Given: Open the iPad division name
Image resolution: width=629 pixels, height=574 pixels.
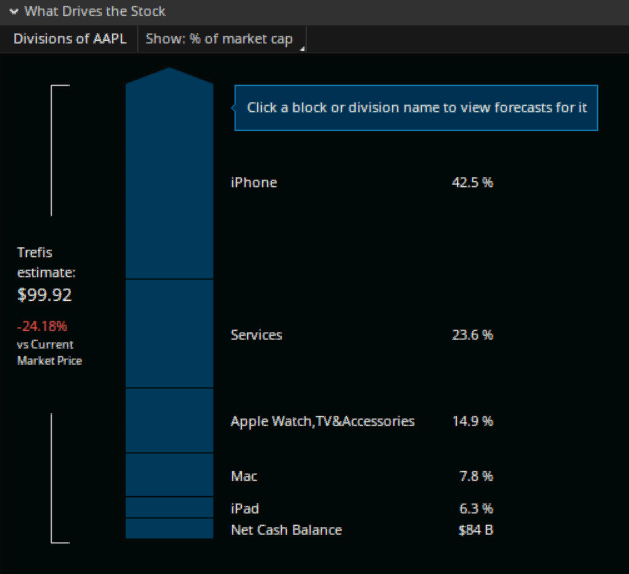Looking at the screenshot, I should click(x=245, y=509).
